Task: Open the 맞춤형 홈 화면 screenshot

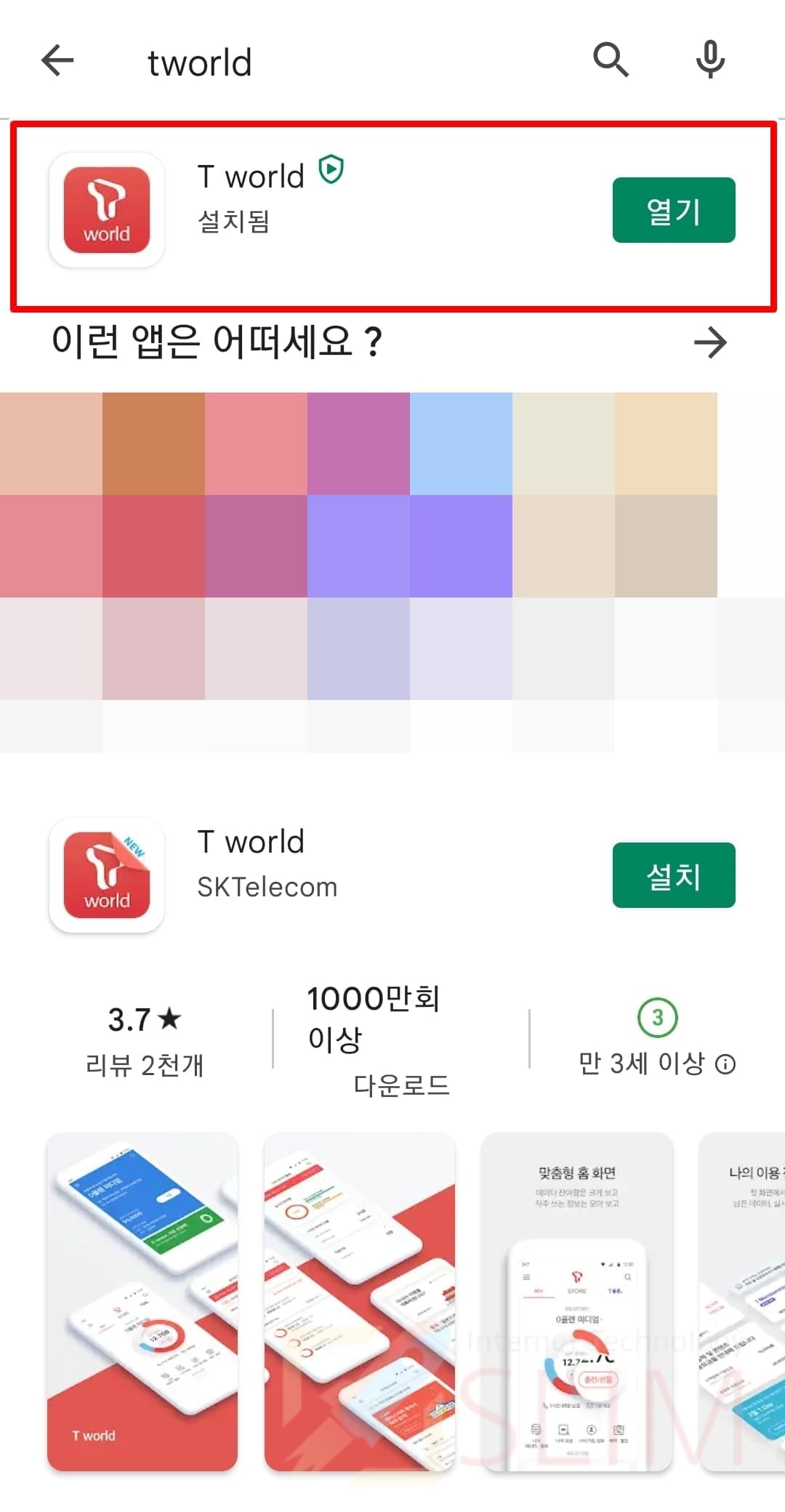Action: click(577, 1302)
